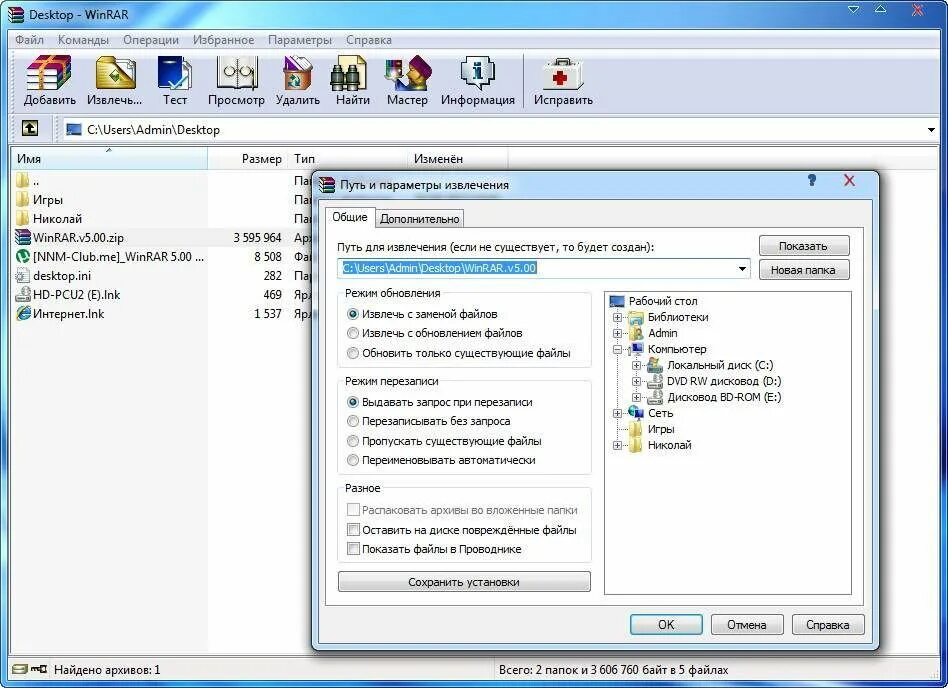Click the Извлечь toolbar icon
Viewport: 948px width, 688px height.
tap(115, 80)
